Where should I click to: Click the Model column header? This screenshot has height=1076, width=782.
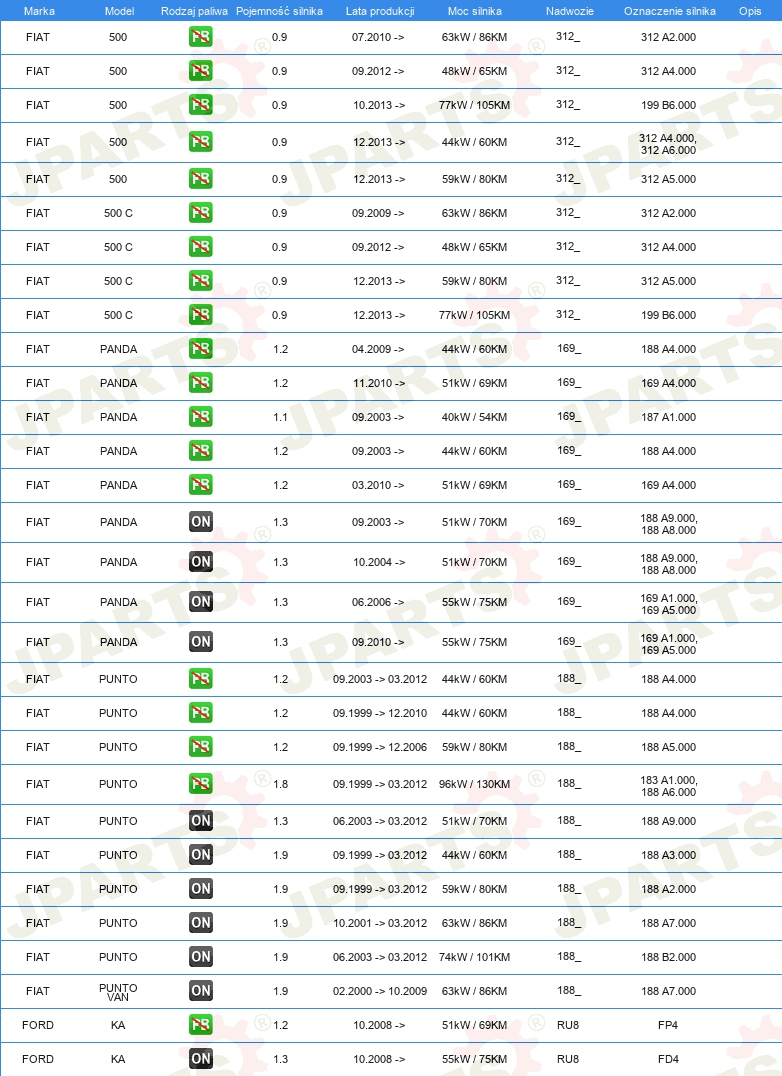[x=119, y=11]
